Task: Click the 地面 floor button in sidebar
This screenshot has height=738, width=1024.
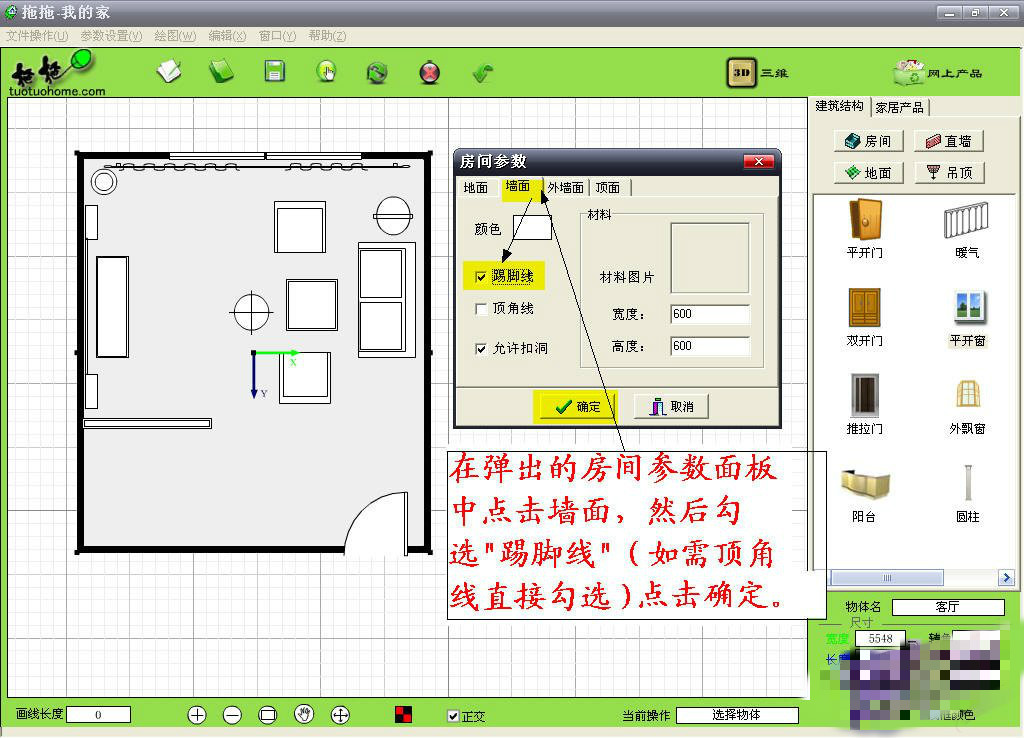Action: 869,172
